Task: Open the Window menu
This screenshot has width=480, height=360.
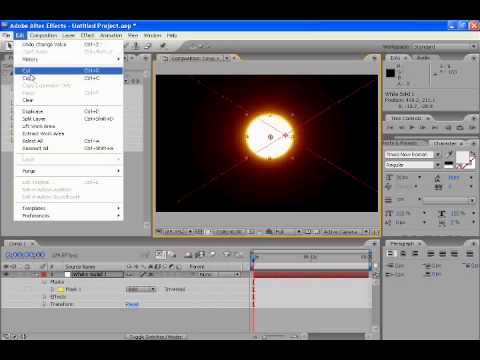Action: 152,35
